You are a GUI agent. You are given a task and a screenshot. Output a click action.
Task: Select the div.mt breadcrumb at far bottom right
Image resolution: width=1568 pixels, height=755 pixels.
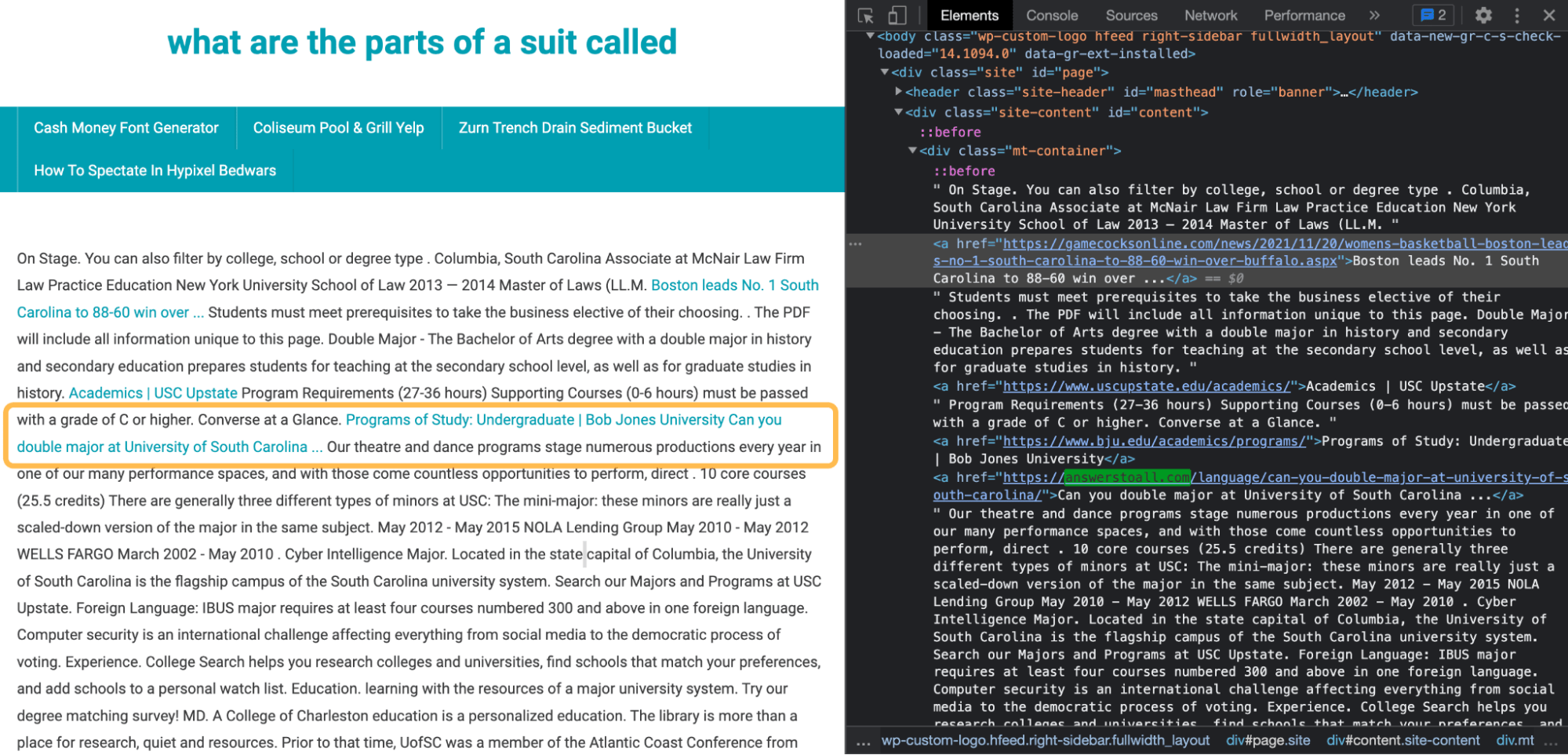click(x=1512, y=740)
